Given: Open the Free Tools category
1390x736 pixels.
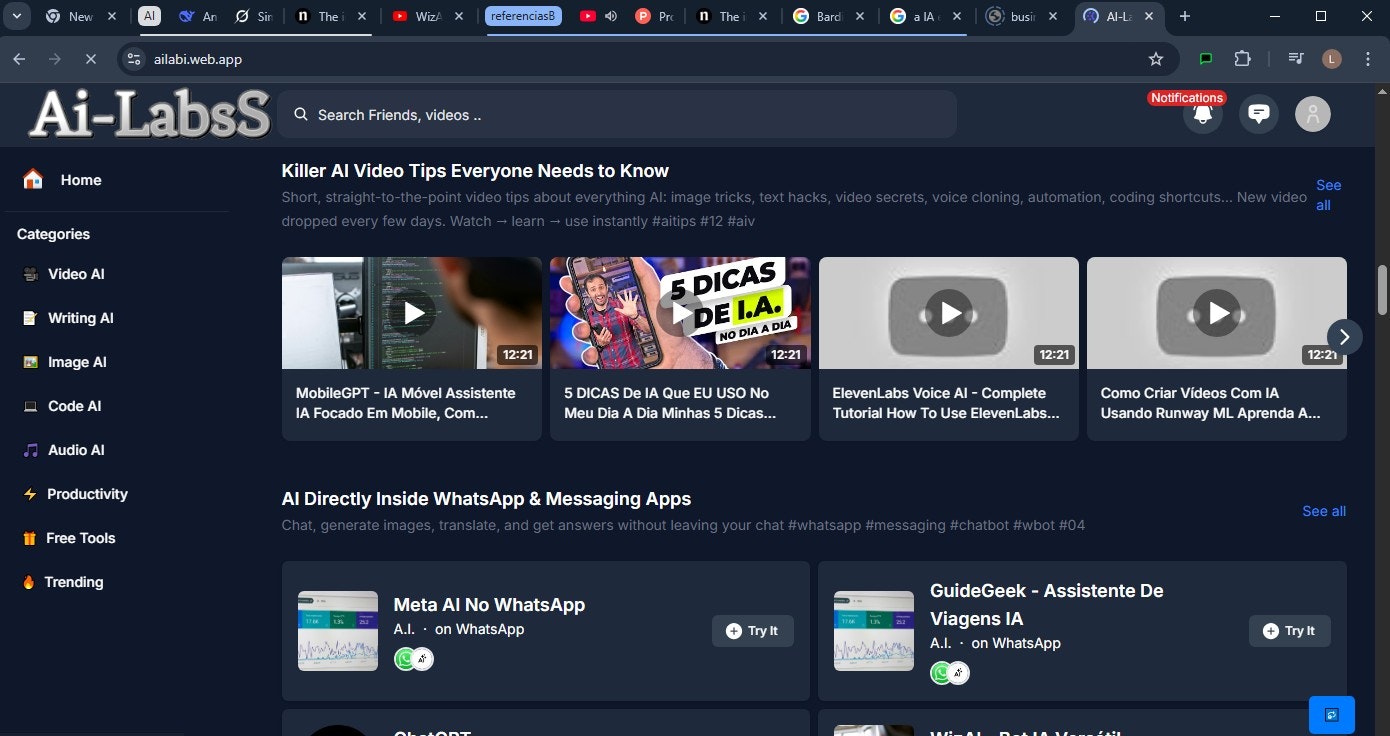Looking at the screenshot, I should coord(69,538).
